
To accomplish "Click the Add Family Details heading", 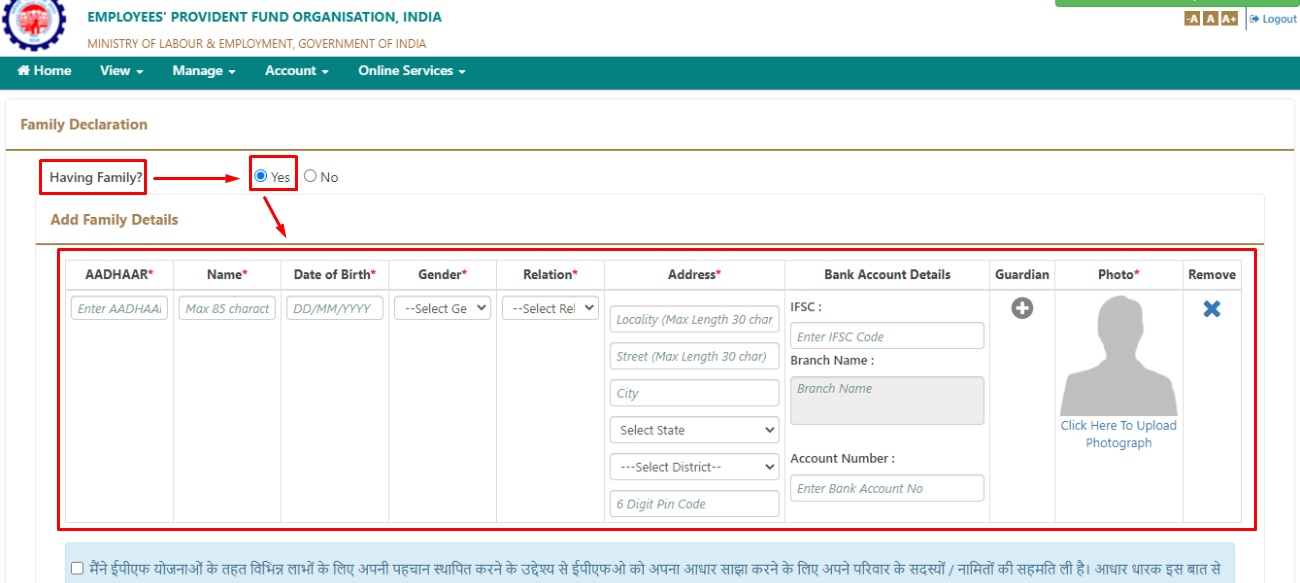I will point(114,220).
